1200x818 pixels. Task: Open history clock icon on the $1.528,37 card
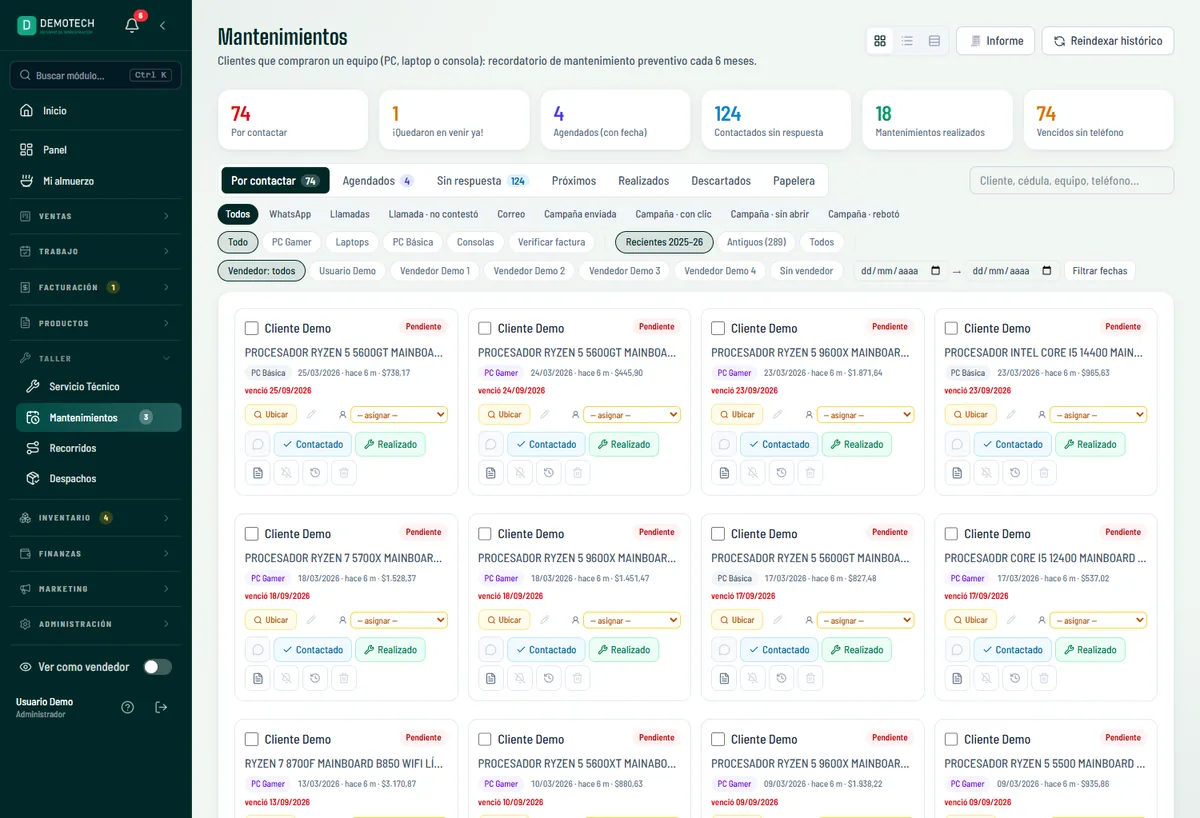315,678
